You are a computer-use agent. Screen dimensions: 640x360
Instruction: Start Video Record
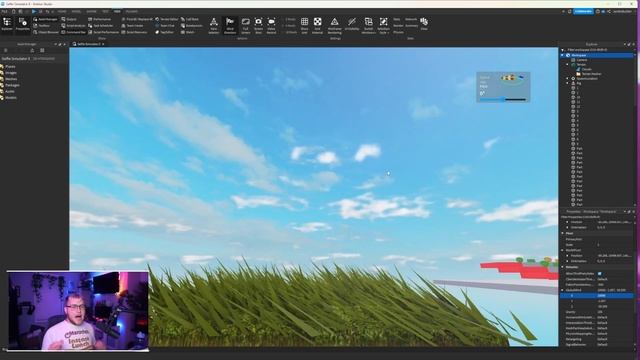pyautogui.click(x=271, y=25)
